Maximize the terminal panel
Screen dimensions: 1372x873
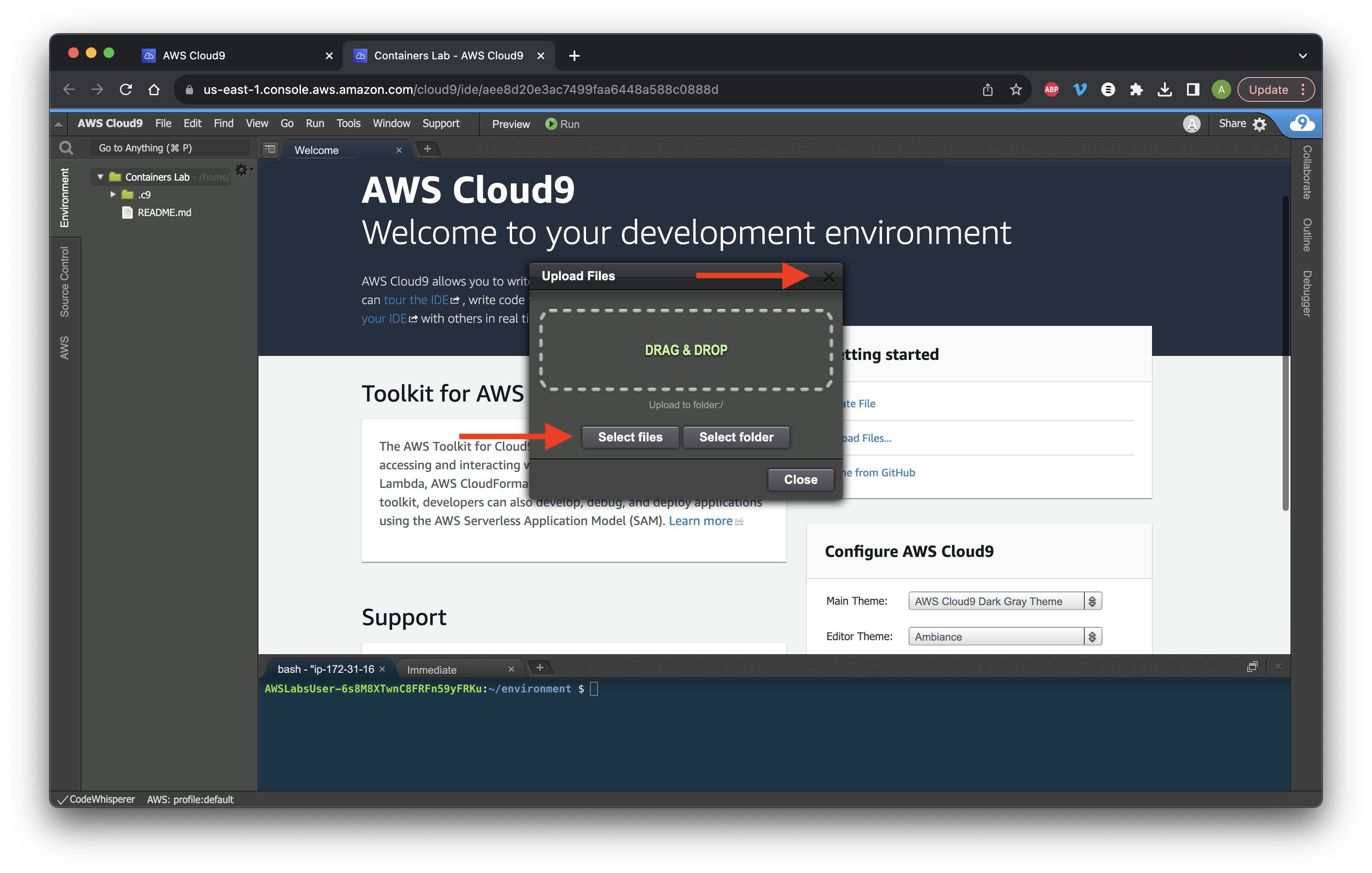click(x=1252, y=667)
